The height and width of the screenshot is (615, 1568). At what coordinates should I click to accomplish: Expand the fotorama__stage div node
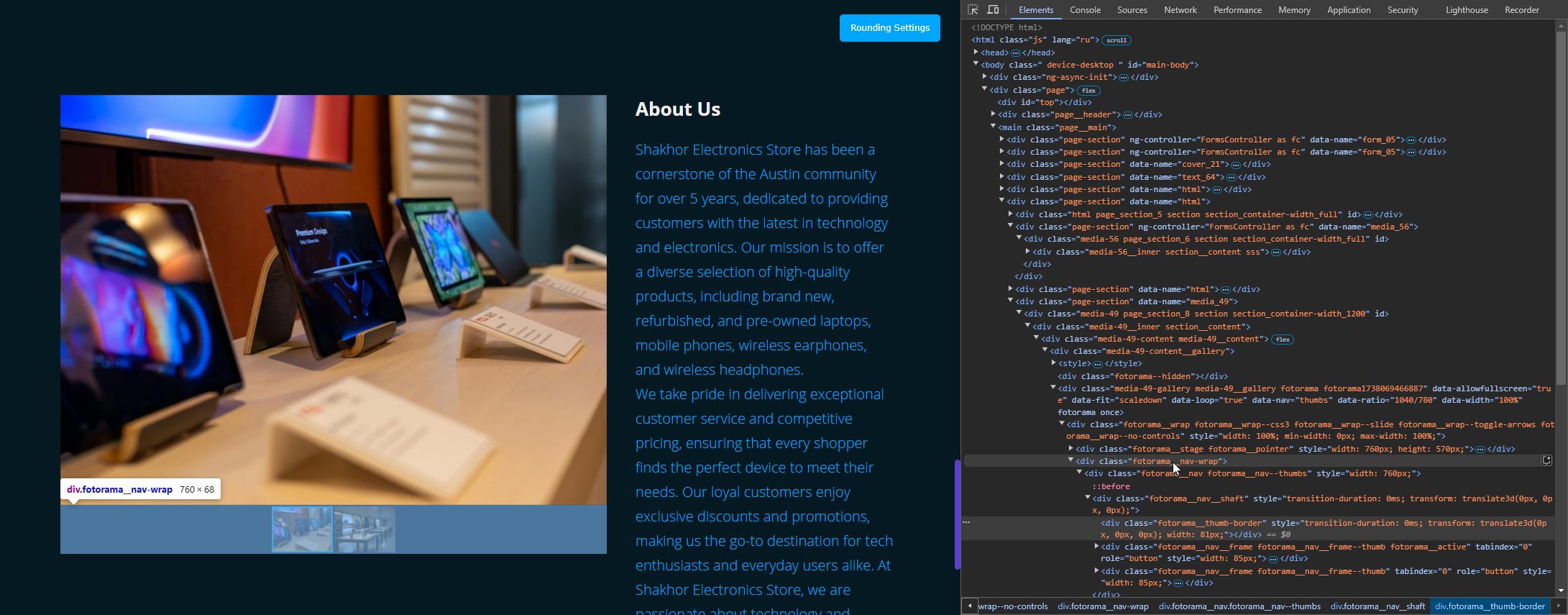1071,448
